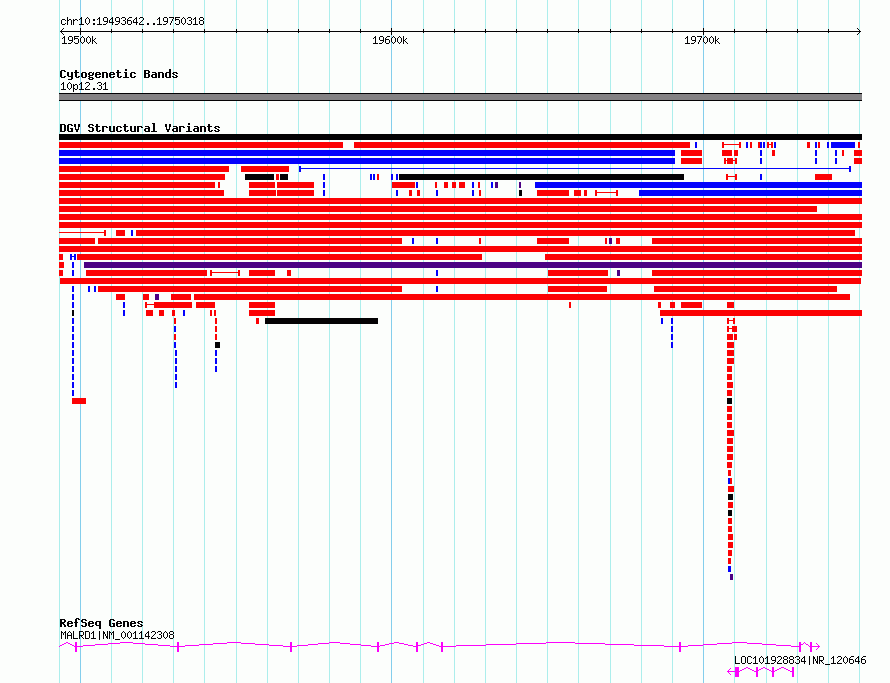This screenshot has height=683, width=890.
Task: Select the full-width black variant bar under DGV title
Action: 460,137
